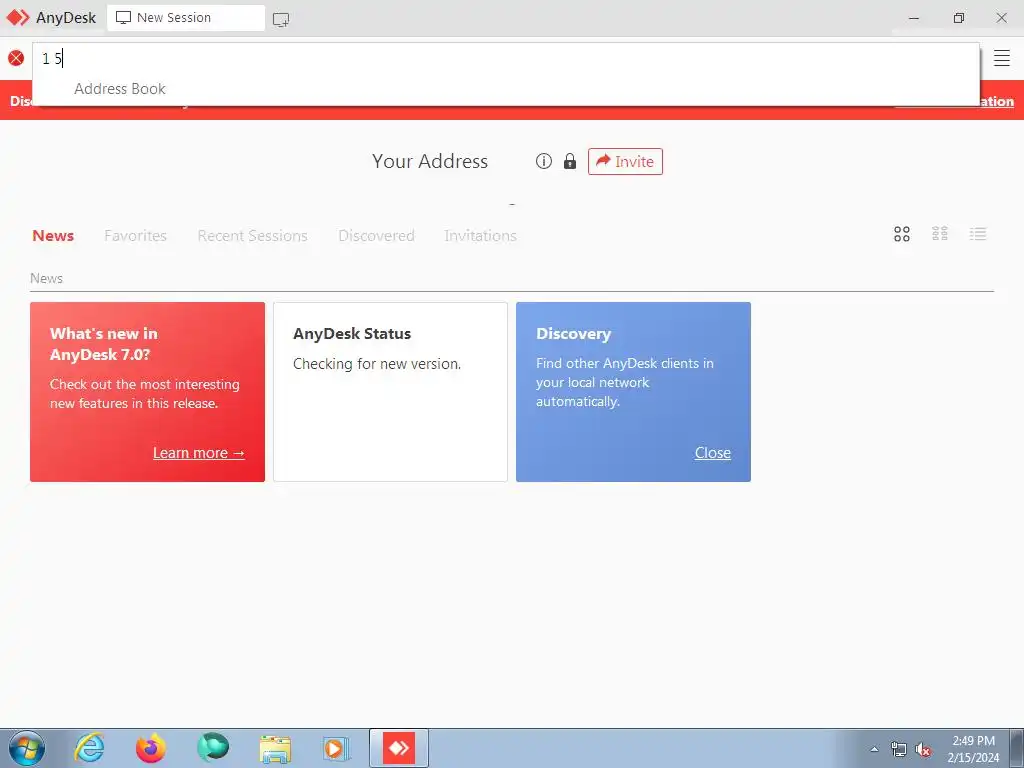The width and height of the screenshot is (1024, 768).
Task: Click the network tray icon
Action: [899, 749]
